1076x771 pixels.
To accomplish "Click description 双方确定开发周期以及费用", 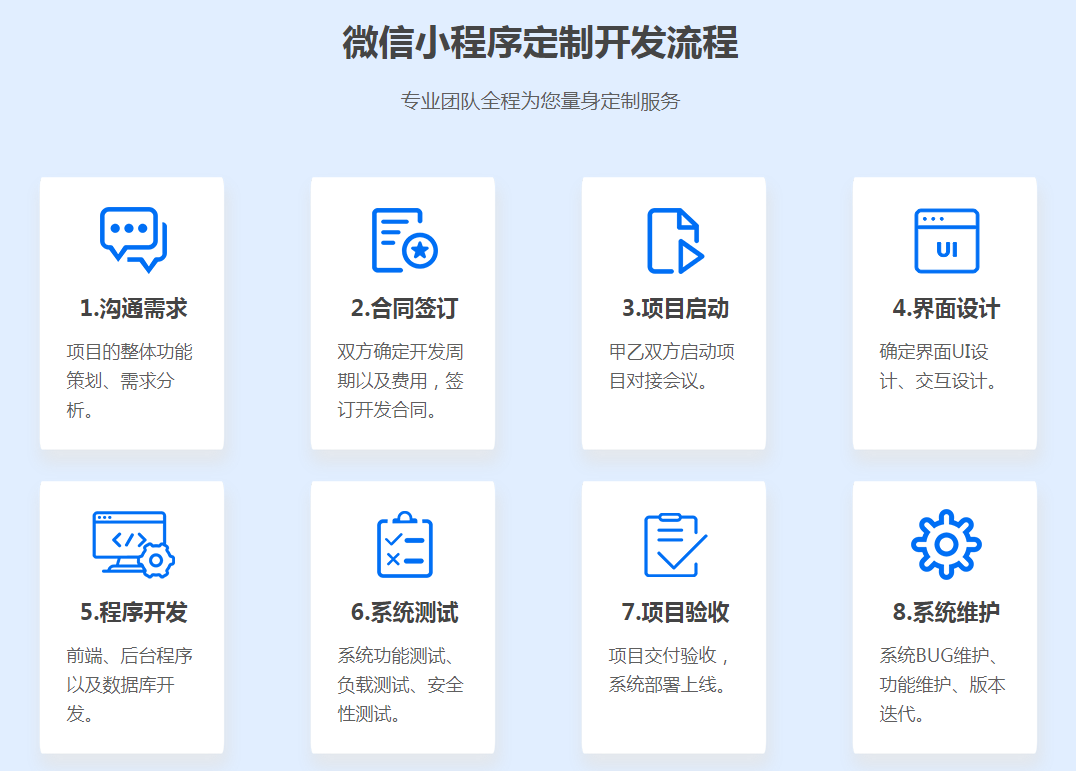I will tap(401, 381).
